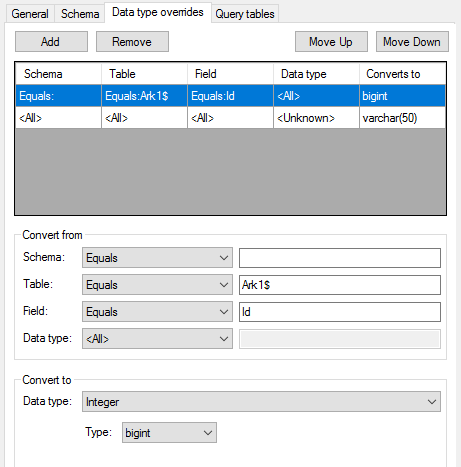This screenshot has height=467, width=461.
Task: Expand the Convert from Data type dropdown
Action: point(157,339)
